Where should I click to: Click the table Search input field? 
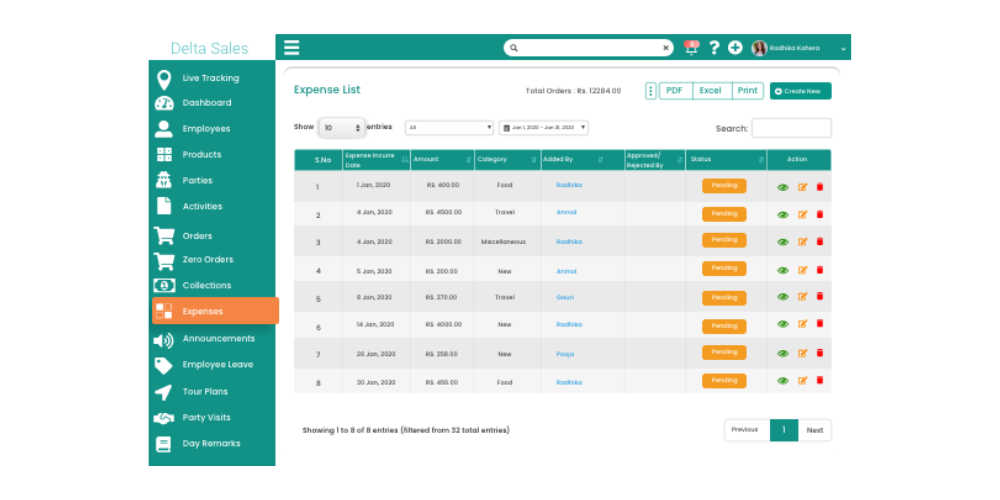click(x=791, y=128)
